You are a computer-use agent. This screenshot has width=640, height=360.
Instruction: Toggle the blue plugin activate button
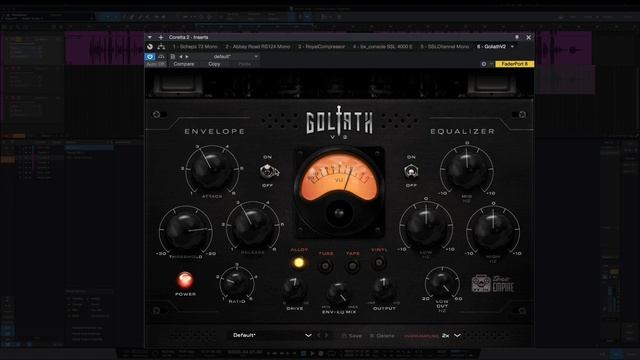coord(150,56)
